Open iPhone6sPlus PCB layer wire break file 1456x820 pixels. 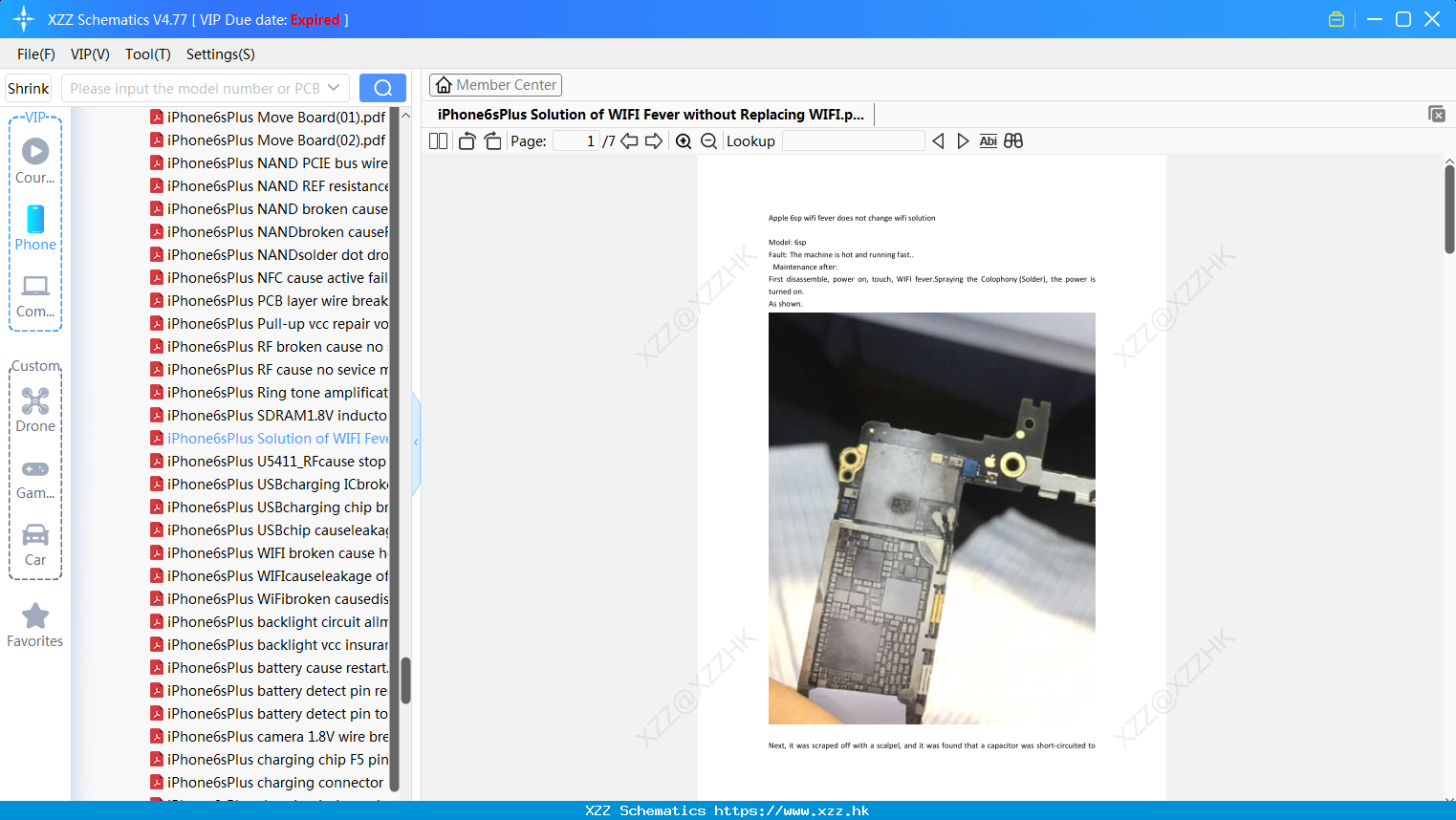(269, 301)
